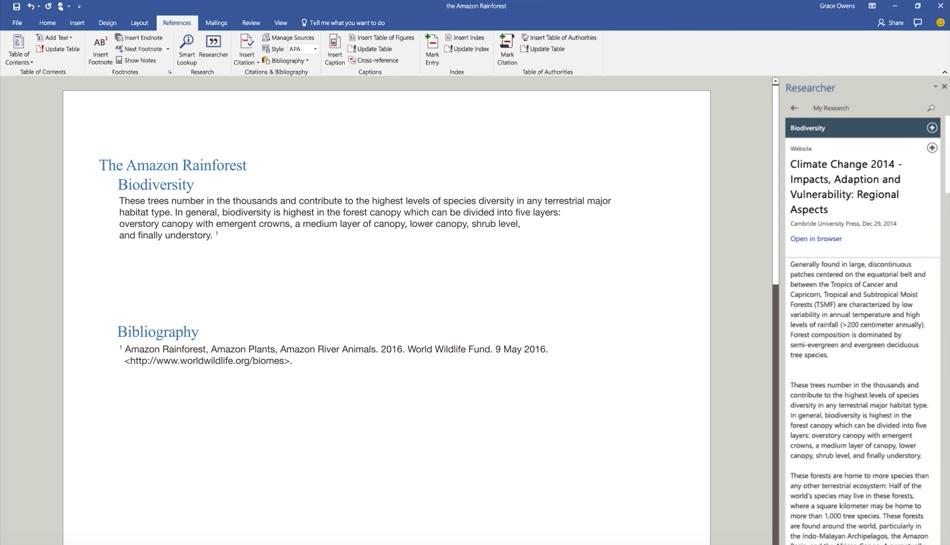
Task: Click Manage Sources
Action: [288, 38]
